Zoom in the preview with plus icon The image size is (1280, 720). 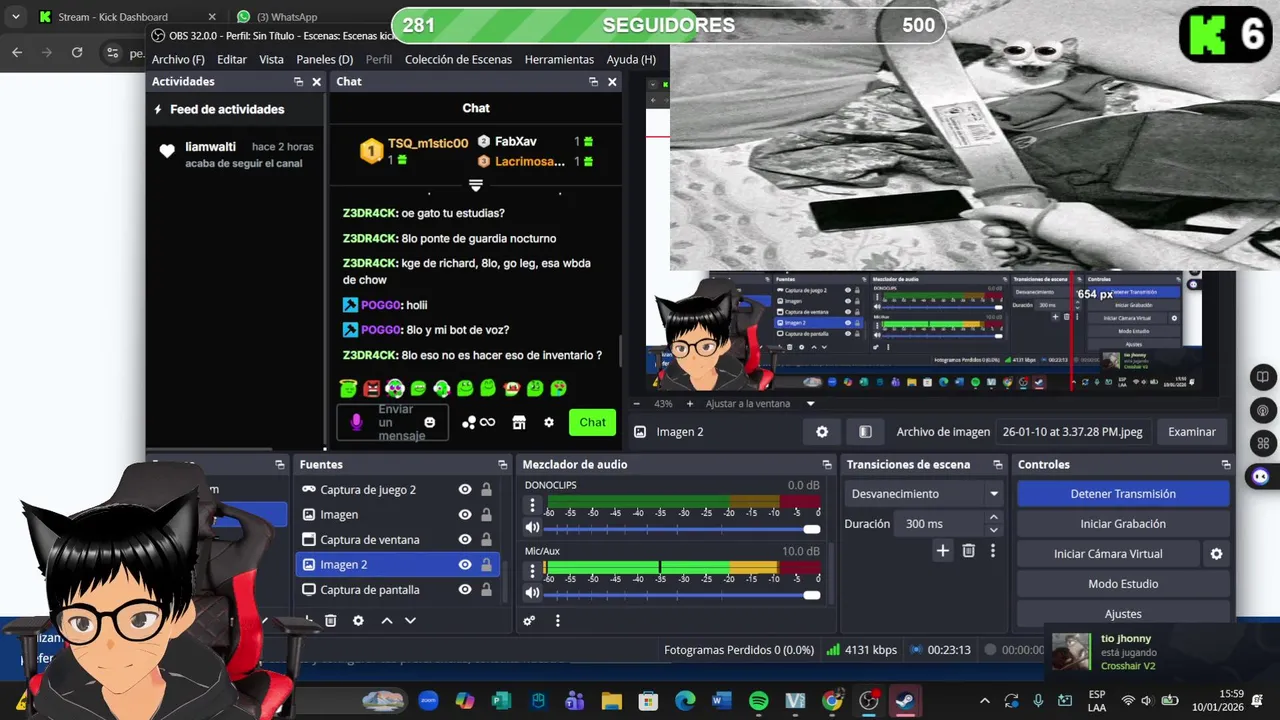[689, 404]
